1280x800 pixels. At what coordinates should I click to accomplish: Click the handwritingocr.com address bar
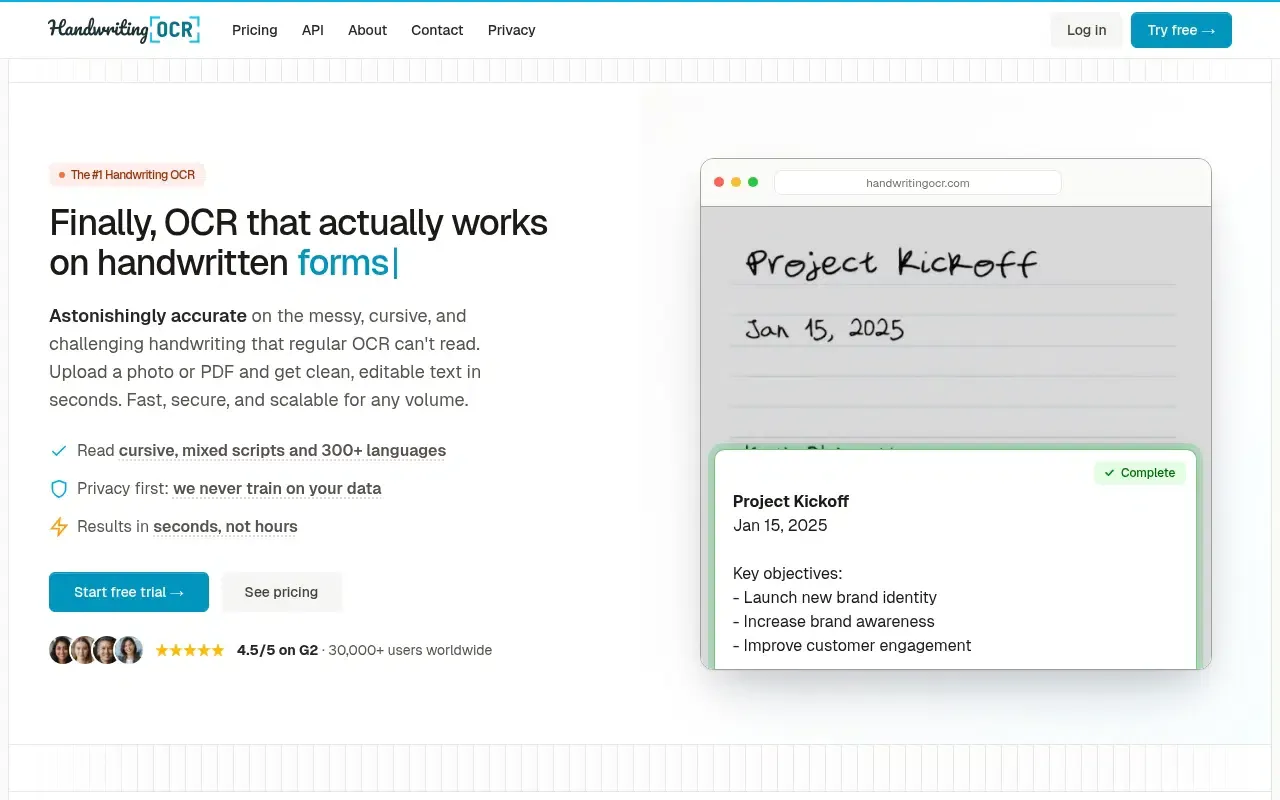[x=918, y=183]
